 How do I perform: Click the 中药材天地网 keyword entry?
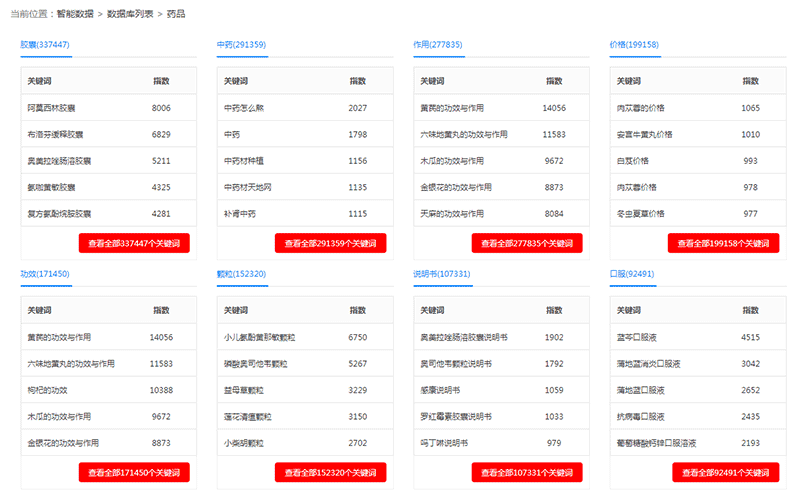click(x=247, y=187)
